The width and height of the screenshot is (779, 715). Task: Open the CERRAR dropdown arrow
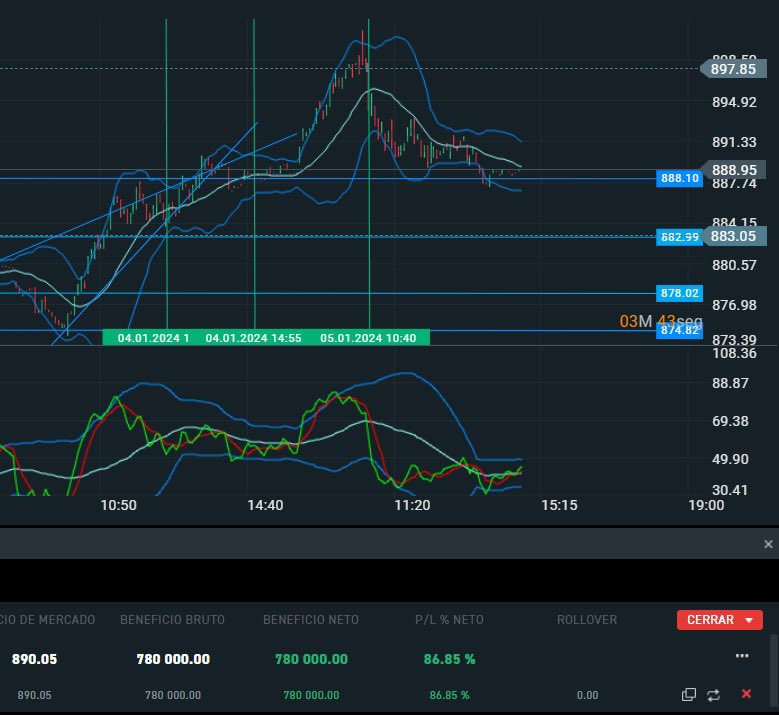(749, 620)
